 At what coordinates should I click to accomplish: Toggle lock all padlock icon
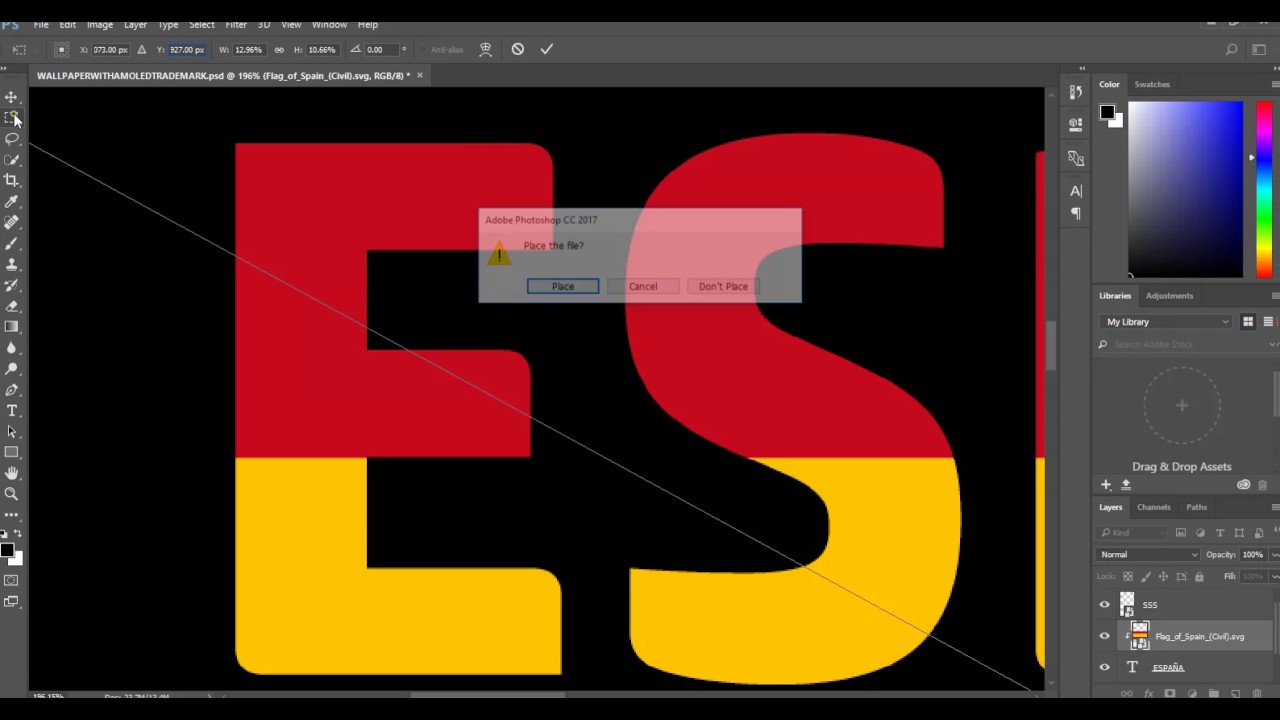click(1198, 576)
